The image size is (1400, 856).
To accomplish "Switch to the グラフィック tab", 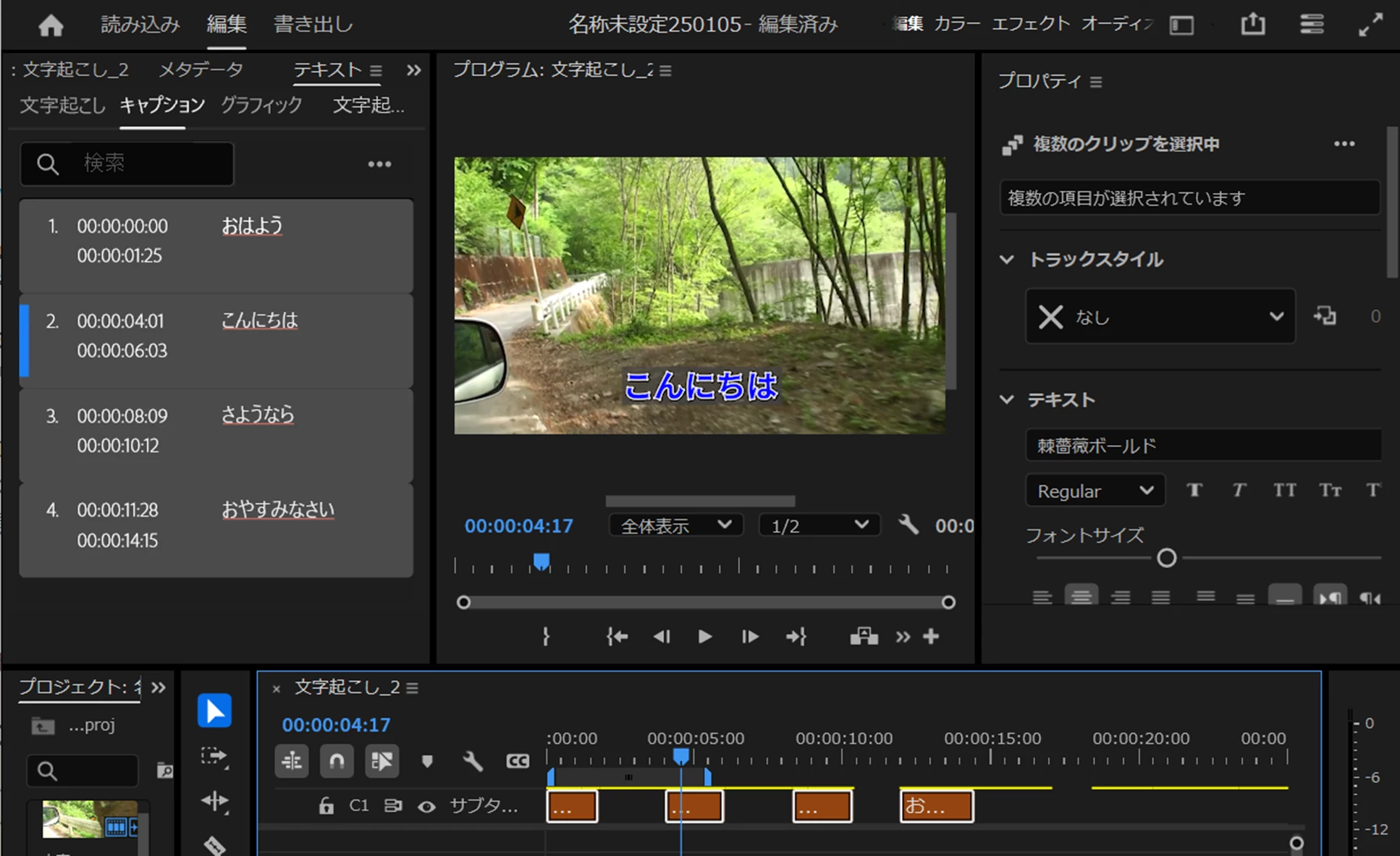I will coord(261,106).
